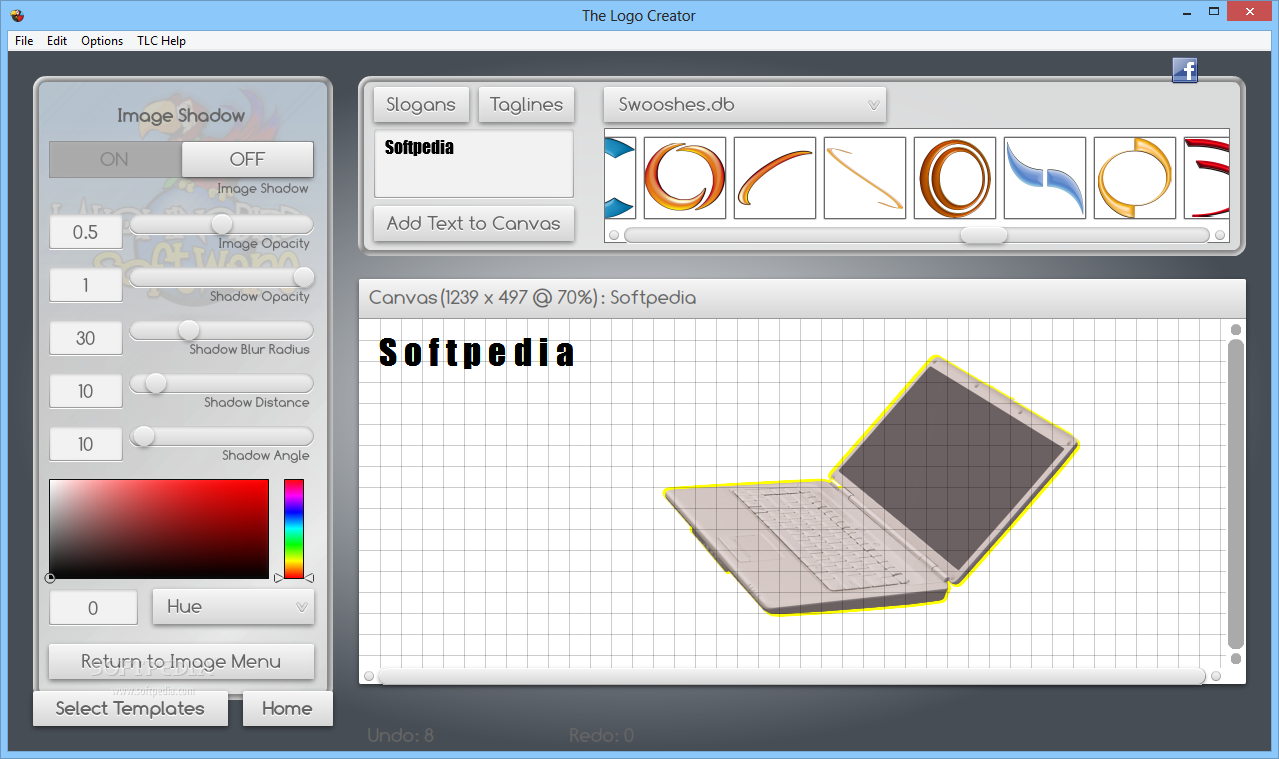The image size is (1279, 759).
Task: Open the Hue color mode dropdown
Action: coord(233,606)
